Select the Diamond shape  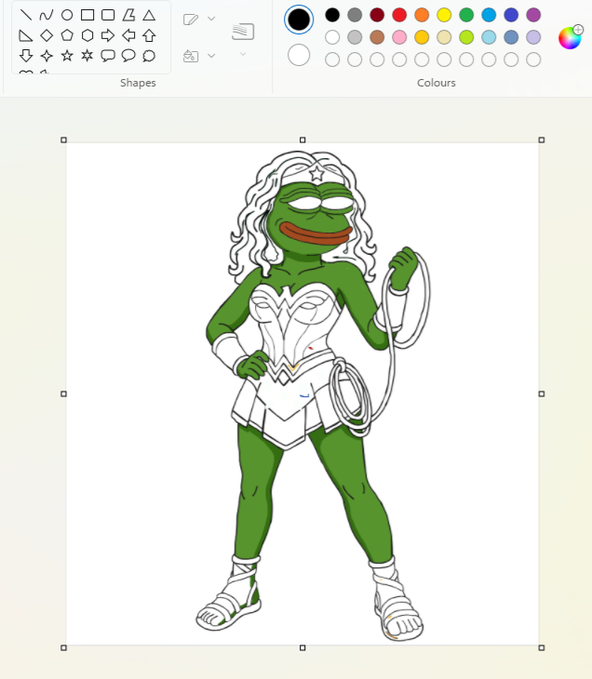(46, 36)
